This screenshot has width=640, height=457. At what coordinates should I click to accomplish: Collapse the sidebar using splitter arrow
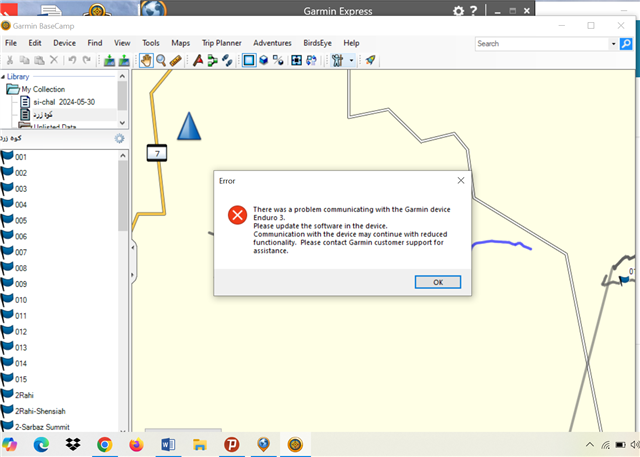click(x=133, y=248)
